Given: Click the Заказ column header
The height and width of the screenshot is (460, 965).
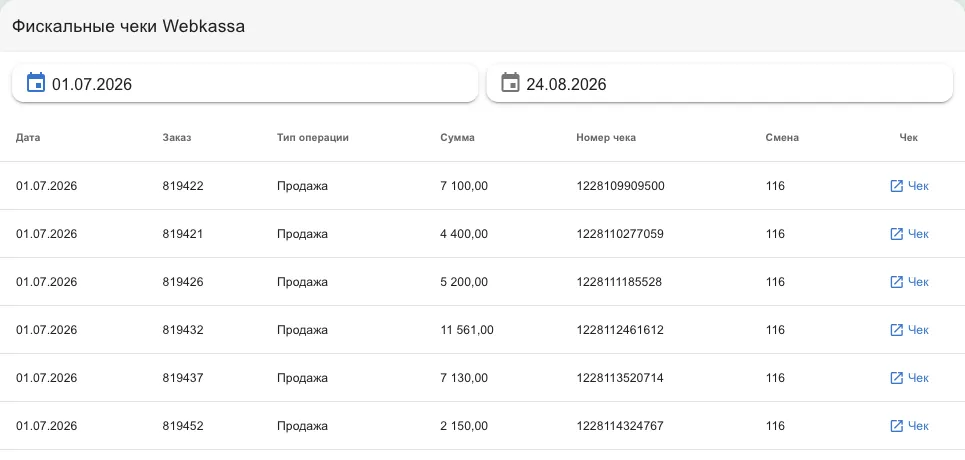Looking at the screenshot, I should 177,138.
